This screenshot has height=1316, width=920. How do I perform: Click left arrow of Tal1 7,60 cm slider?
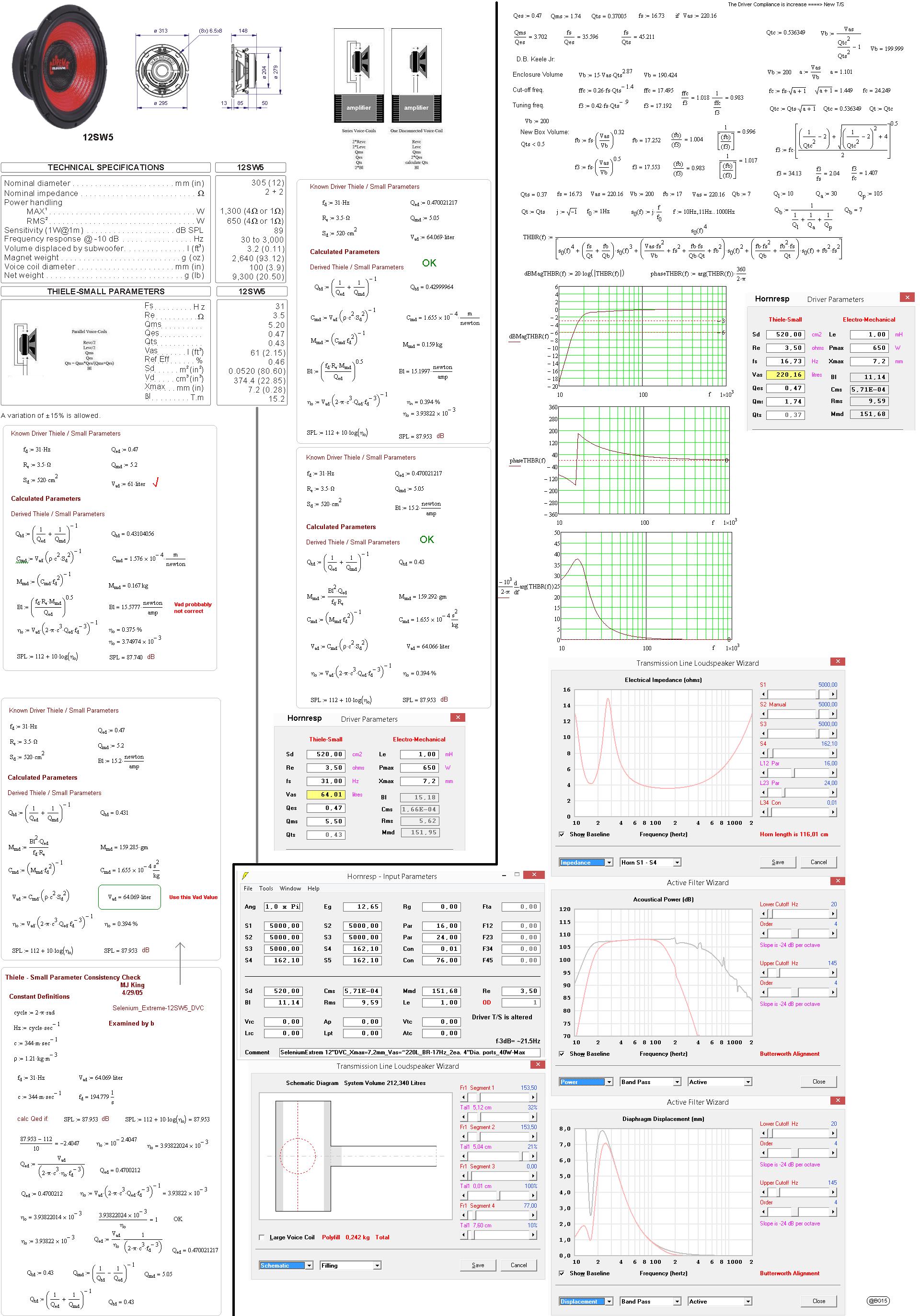click(464, 1235)
